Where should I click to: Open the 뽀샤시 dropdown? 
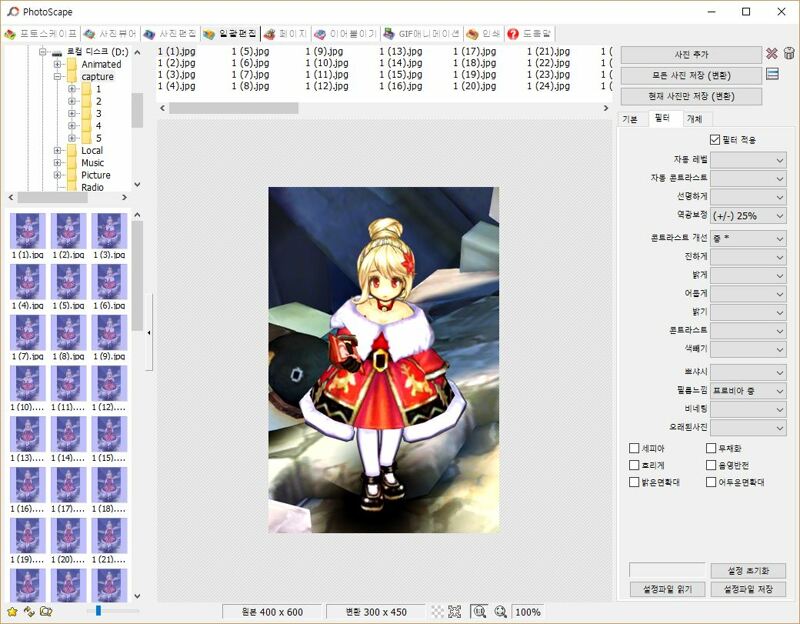748,372
